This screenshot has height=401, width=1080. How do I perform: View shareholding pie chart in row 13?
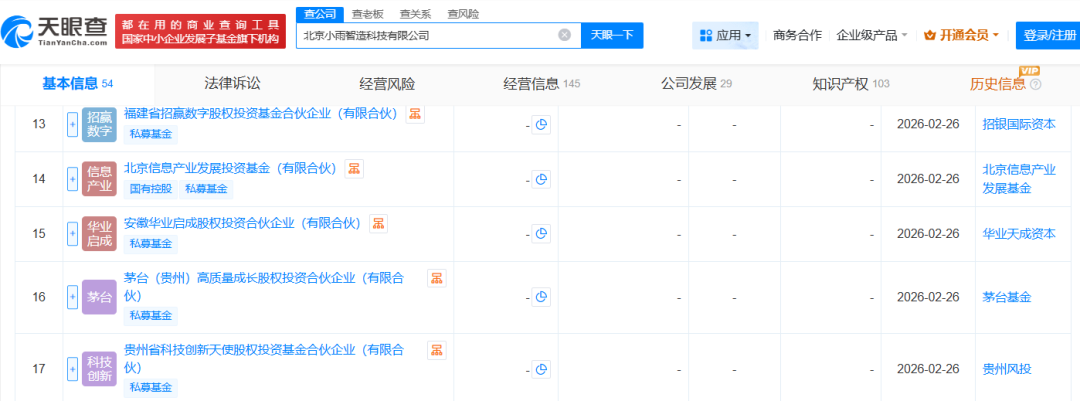pyautogui.click(x=541, y=125)
